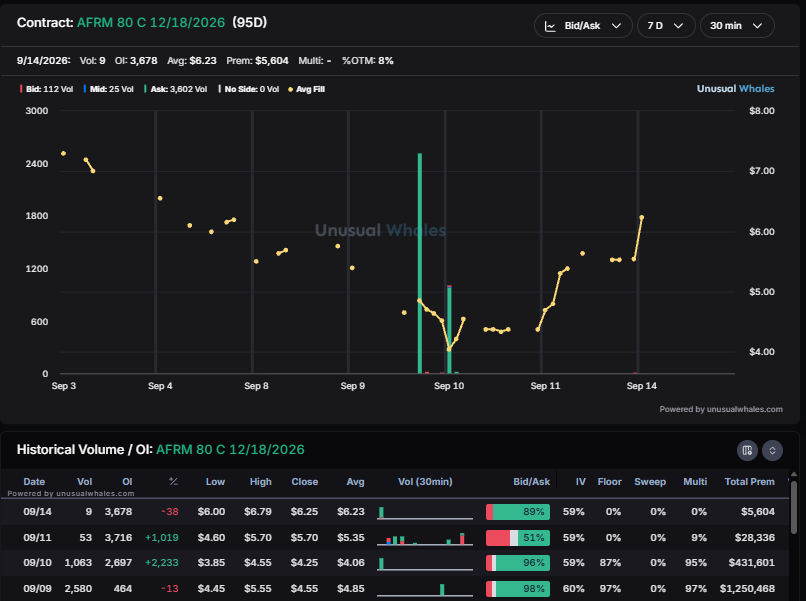Viewport: 806px width, 601px height.
Task: Sort the table by IV column
Action: coord(580,482)
